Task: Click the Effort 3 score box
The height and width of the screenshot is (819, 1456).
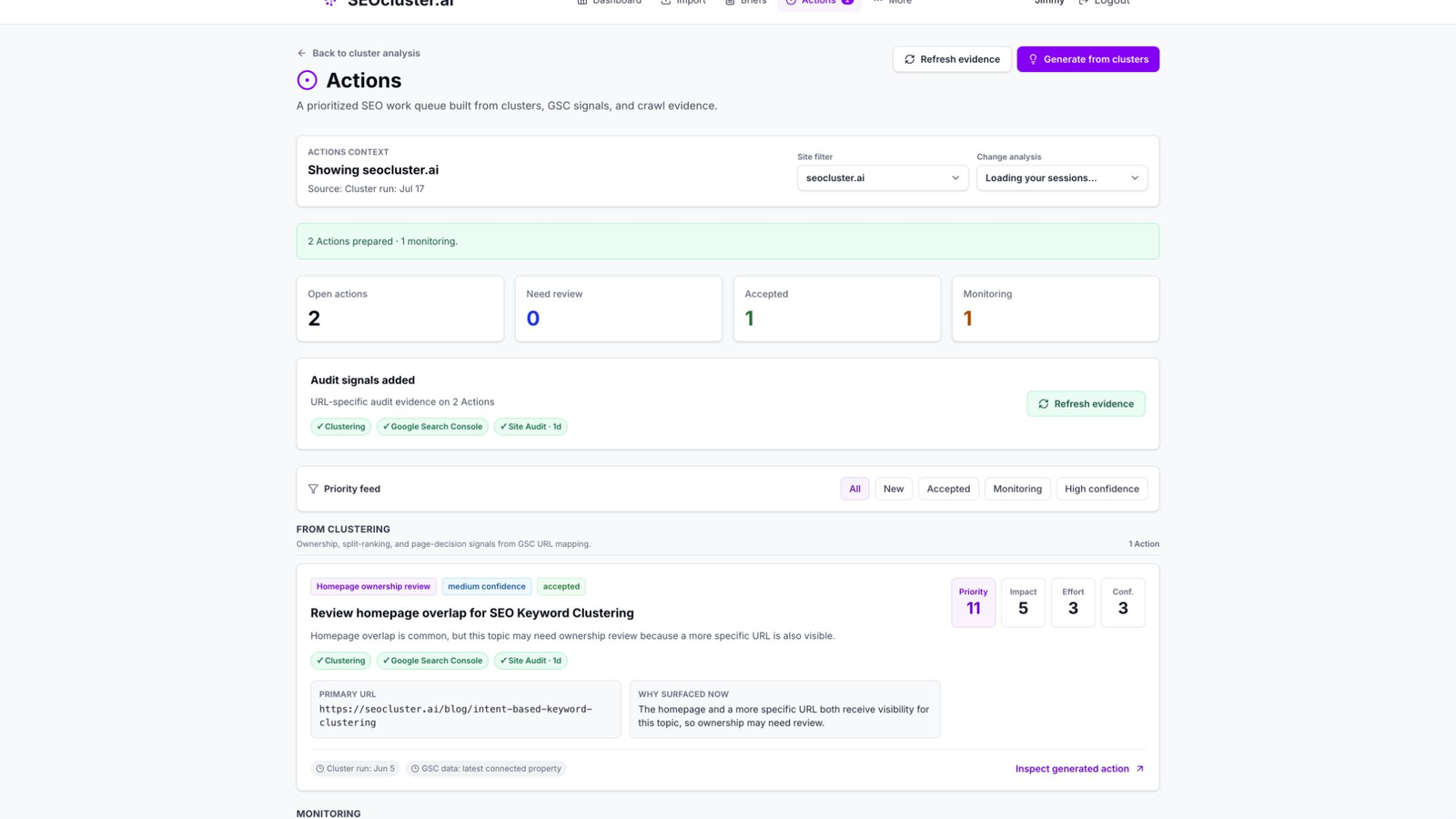Action: (x=1073, y=602)
